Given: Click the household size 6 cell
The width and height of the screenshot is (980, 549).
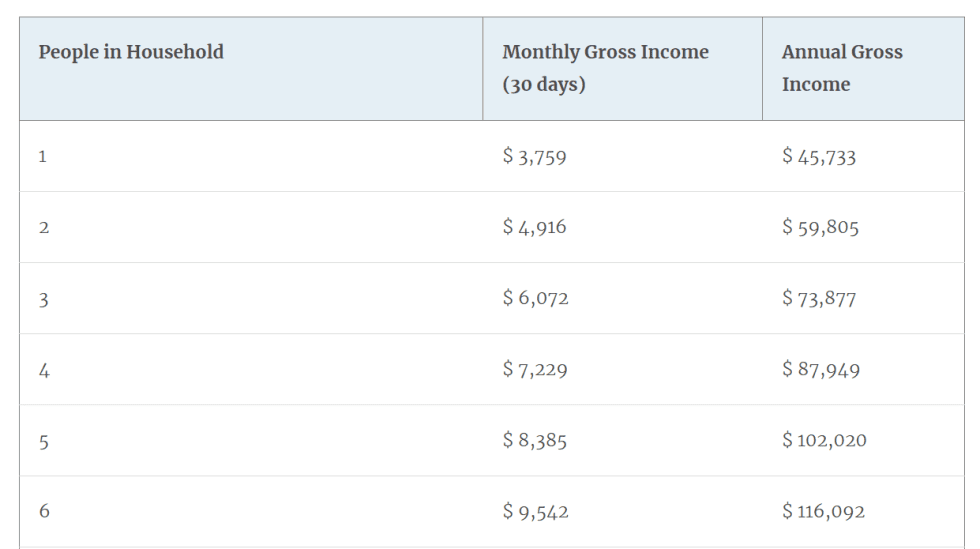Looking at the screenshot, I should (x=43, y=512).
